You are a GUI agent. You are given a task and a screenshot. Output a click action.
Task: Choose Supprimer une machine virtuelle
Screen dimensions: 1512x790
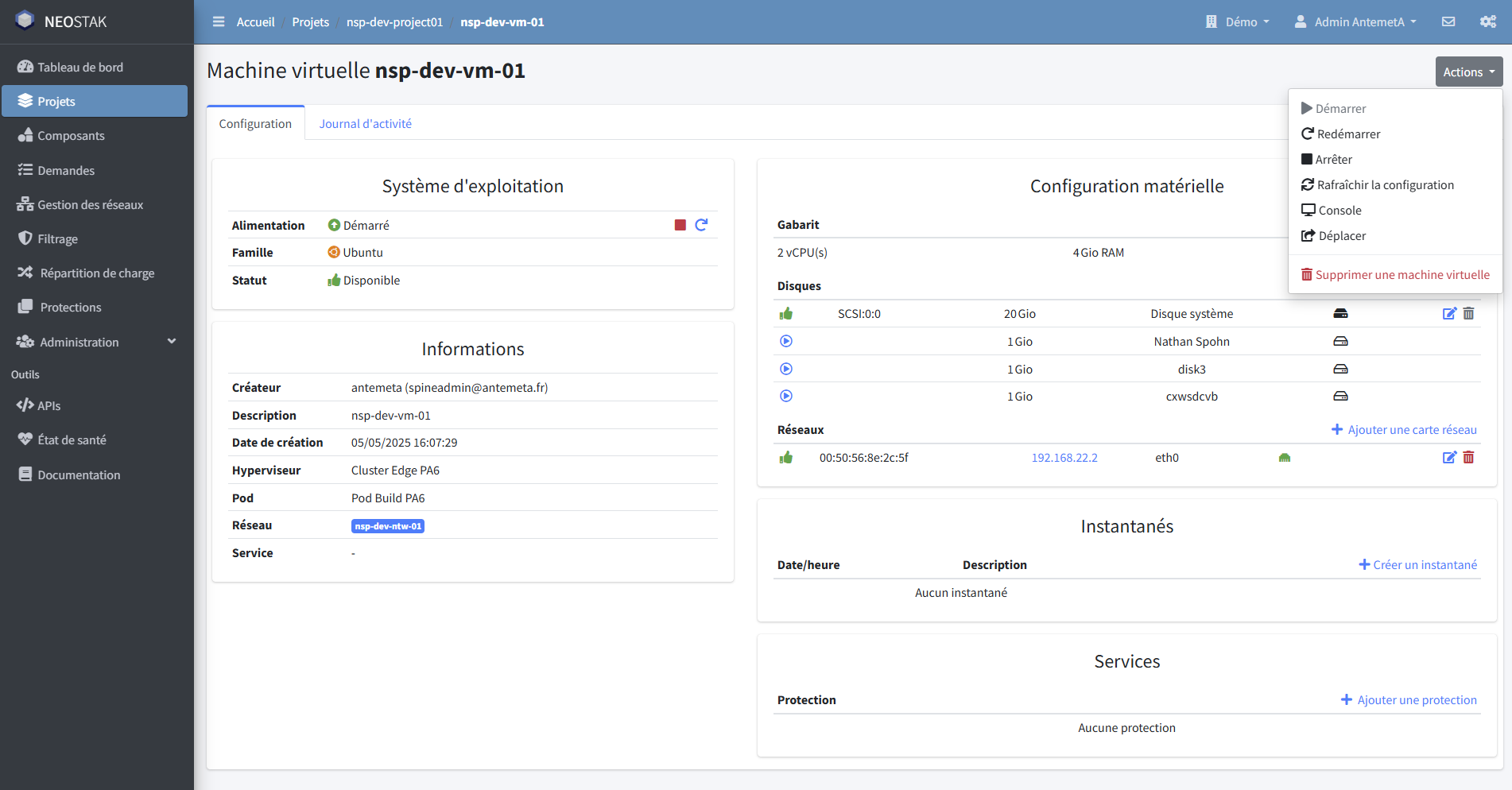tap(1395, 274)
